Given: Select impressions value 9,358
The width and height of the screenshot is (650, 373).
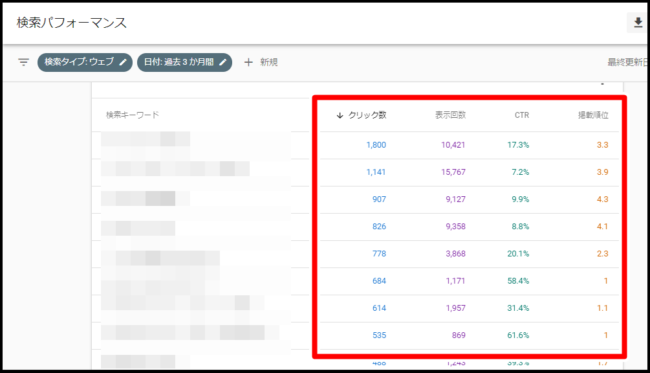Looking at the screenshot, I should click(456, 226).
